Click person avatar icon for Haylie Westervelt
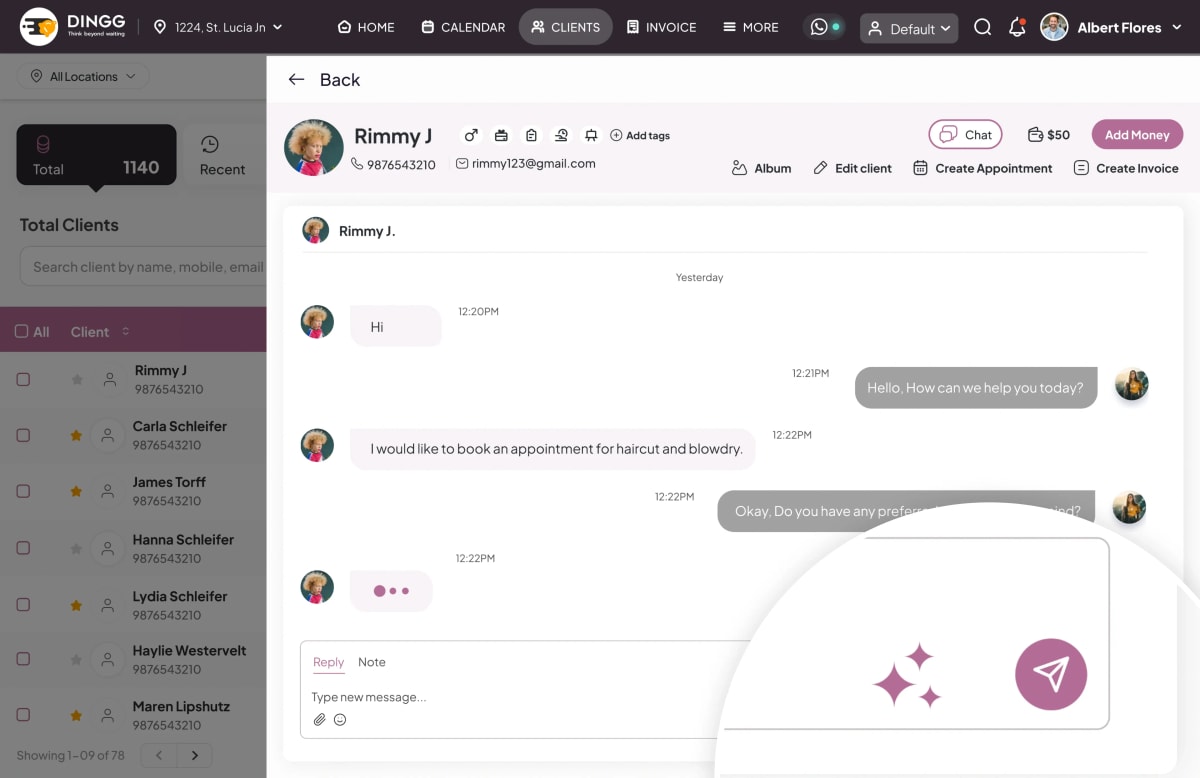This screenshot has height=778, width=1200. [107, 660]
